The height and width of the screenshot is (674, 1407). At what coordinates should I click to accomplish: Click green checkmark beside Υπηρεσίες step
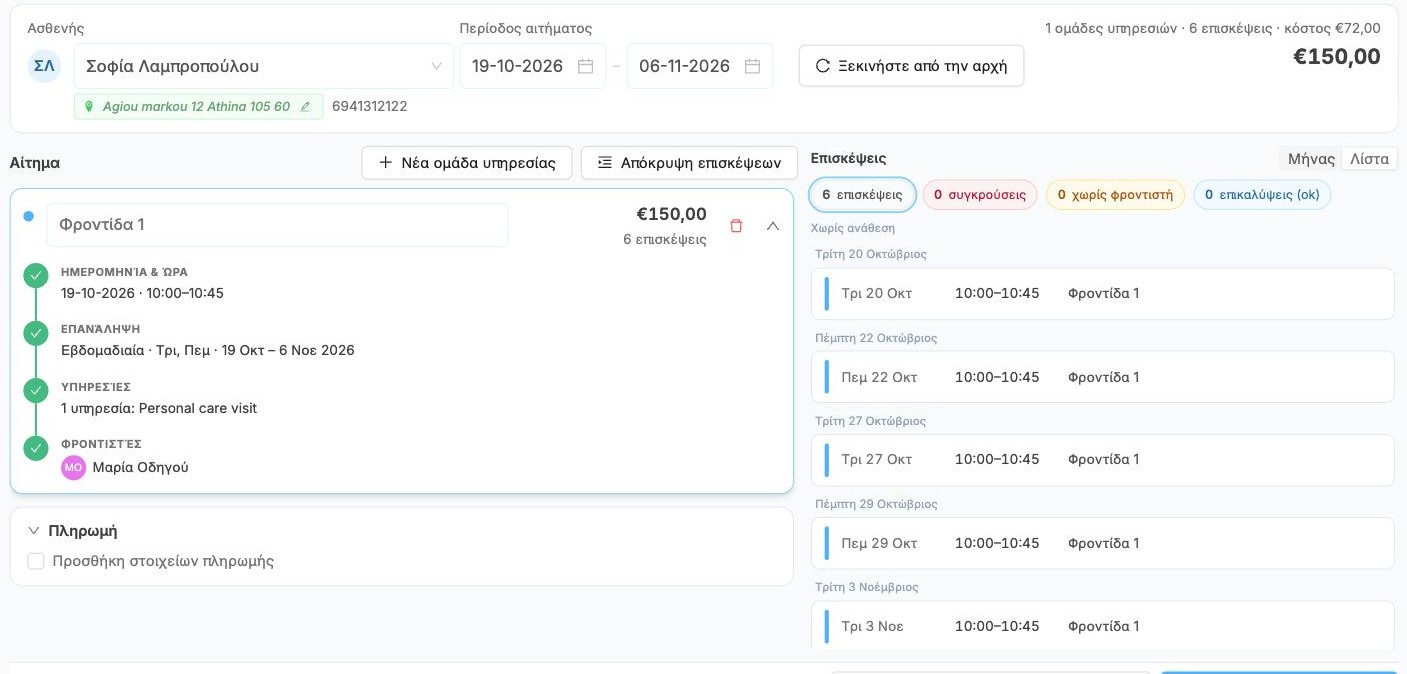point(36,390)
